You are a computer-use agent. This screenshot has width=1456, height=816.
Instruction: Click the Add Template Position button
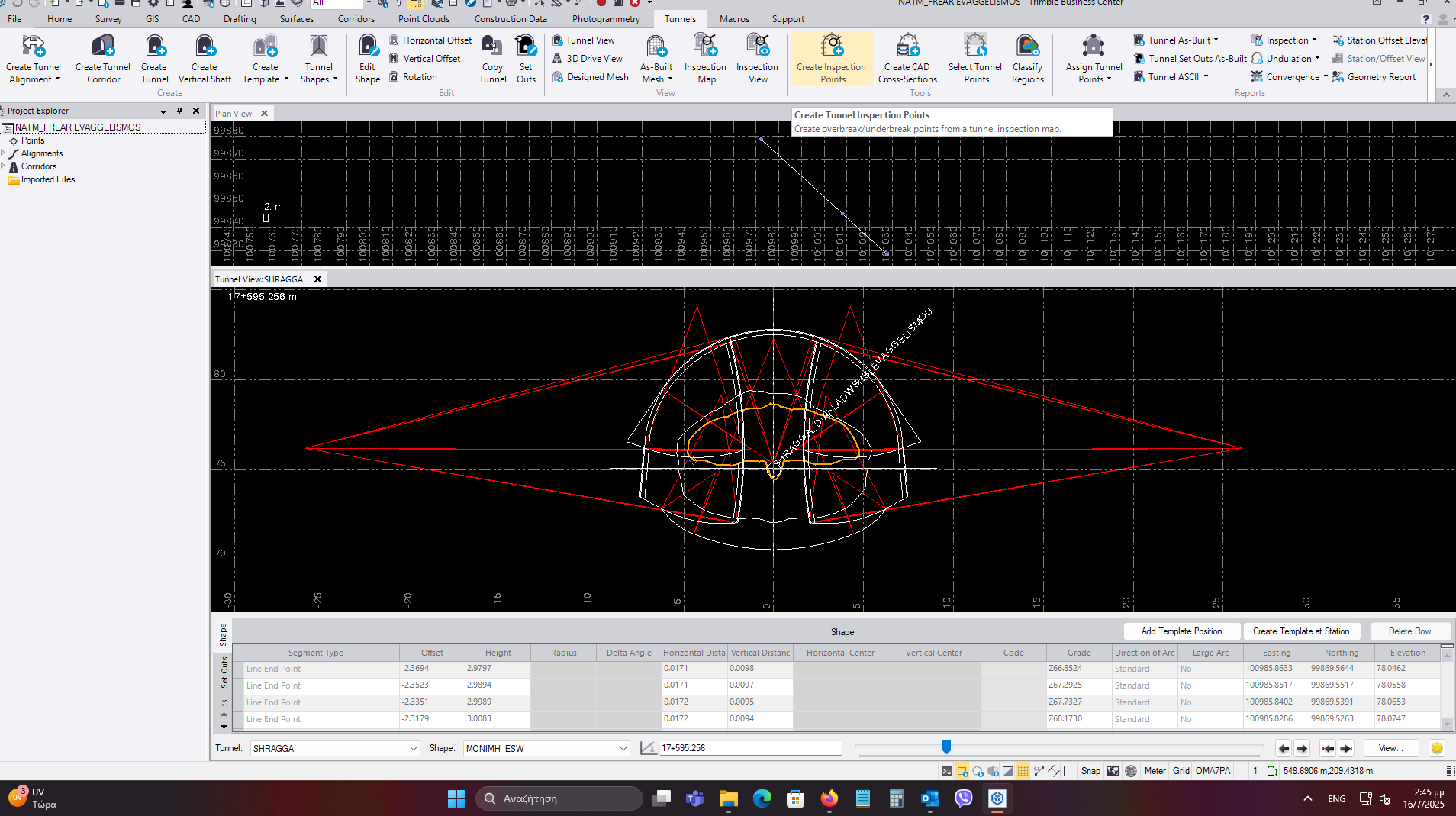coord(1181,631)
